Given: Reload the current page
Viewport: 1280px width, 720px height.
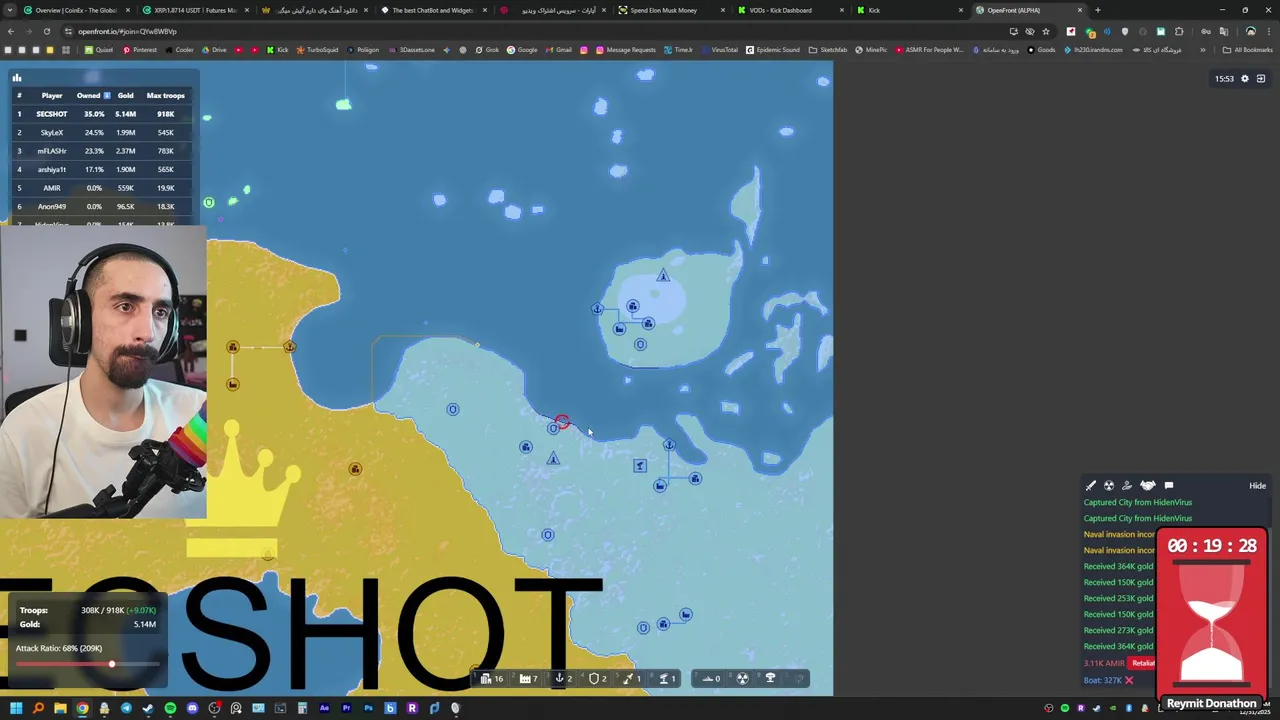Looking at the screenshot, I should 46,31.
